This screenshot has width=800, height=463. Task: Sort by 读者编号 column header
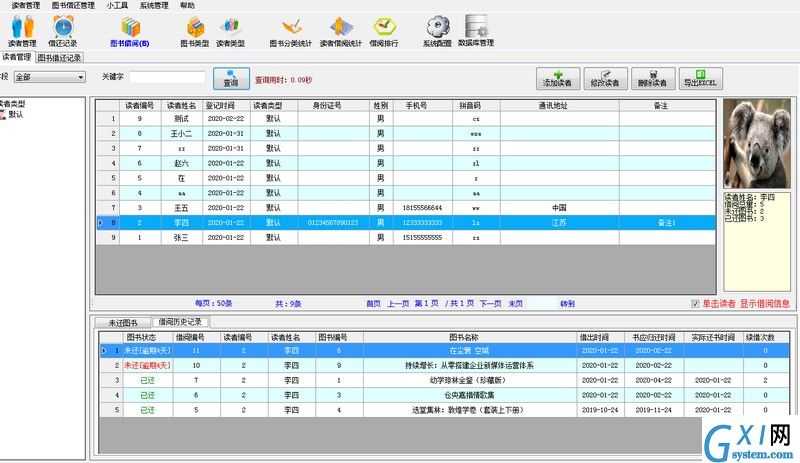(x=140, y=106)
